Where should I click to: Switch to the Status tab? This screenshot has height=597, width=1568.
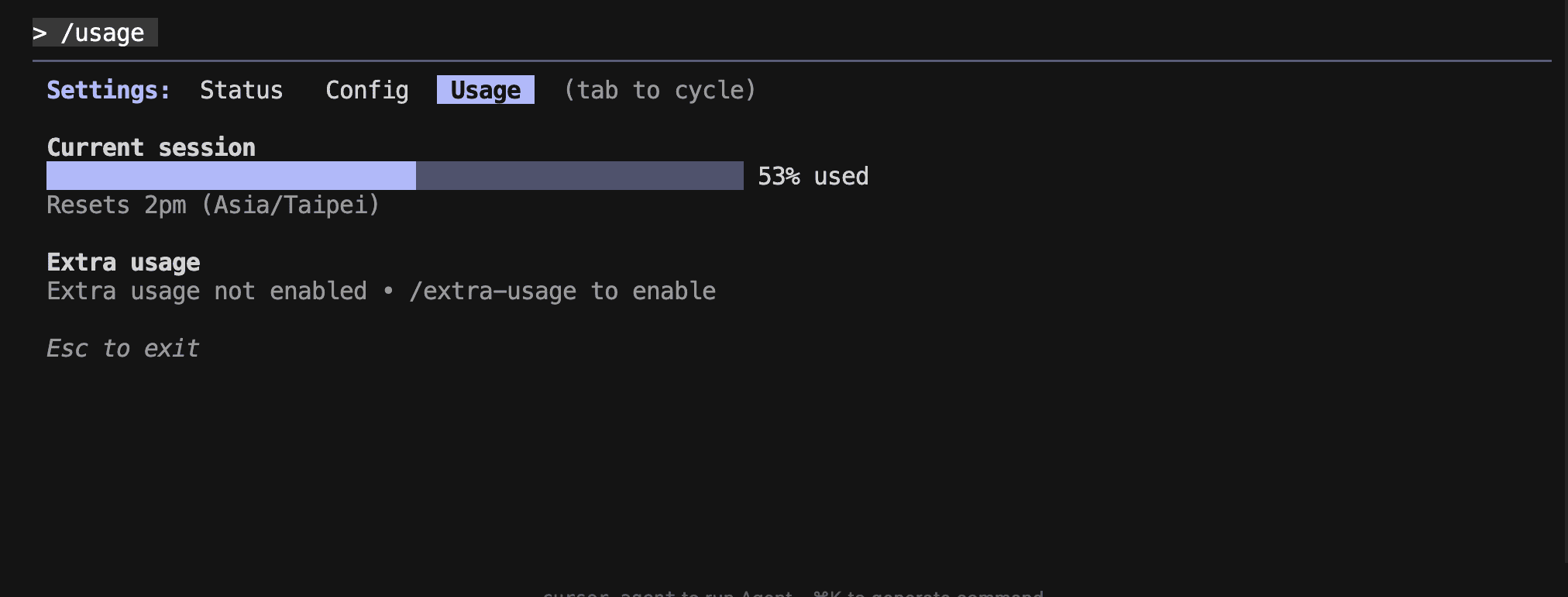241,90
